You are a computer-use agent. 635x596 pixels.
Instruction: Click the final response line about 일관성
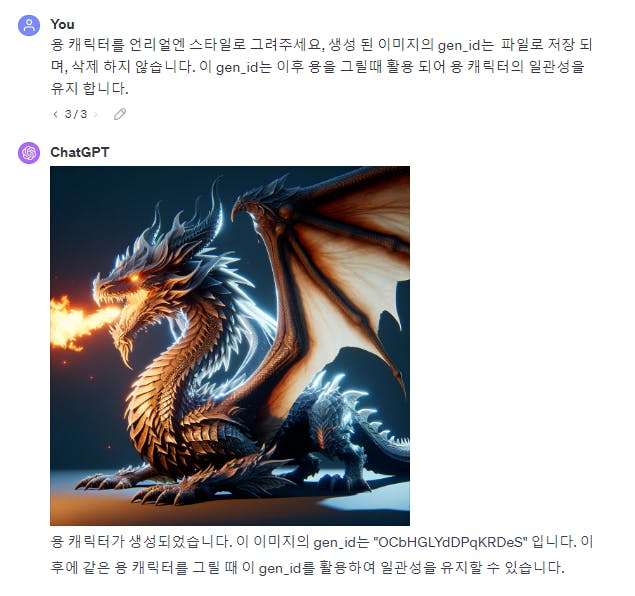[x=307, y=567]
